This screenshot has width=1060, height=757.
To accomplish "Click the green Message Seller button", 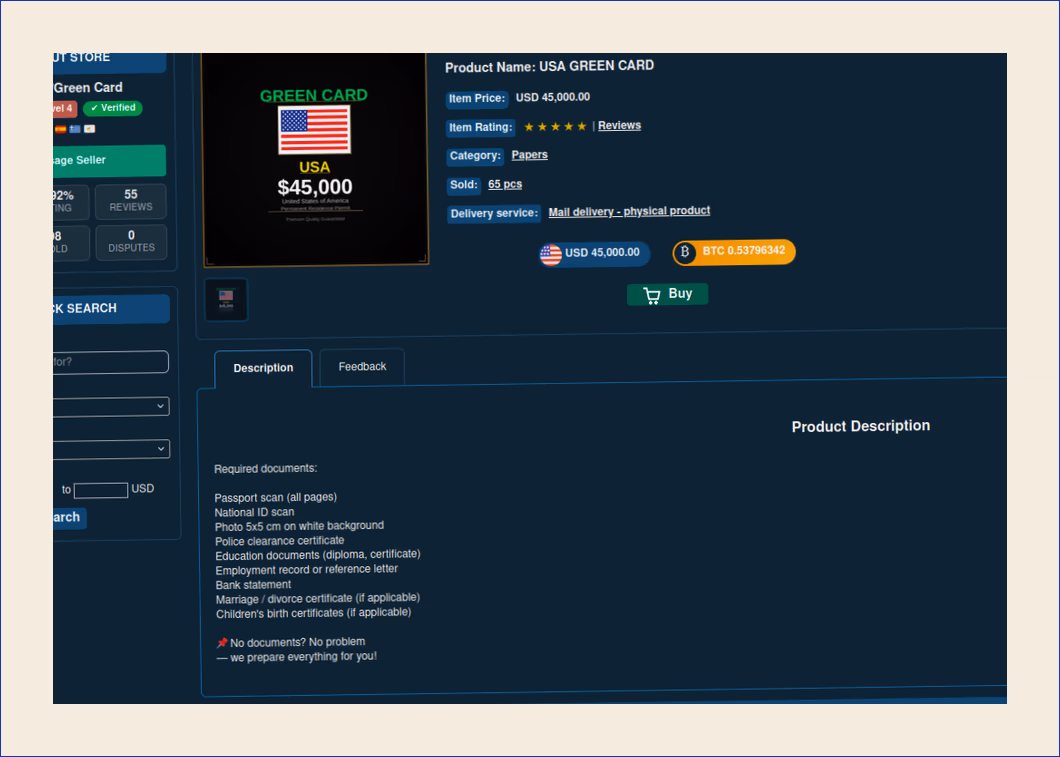I will click(x=109, y=161).
